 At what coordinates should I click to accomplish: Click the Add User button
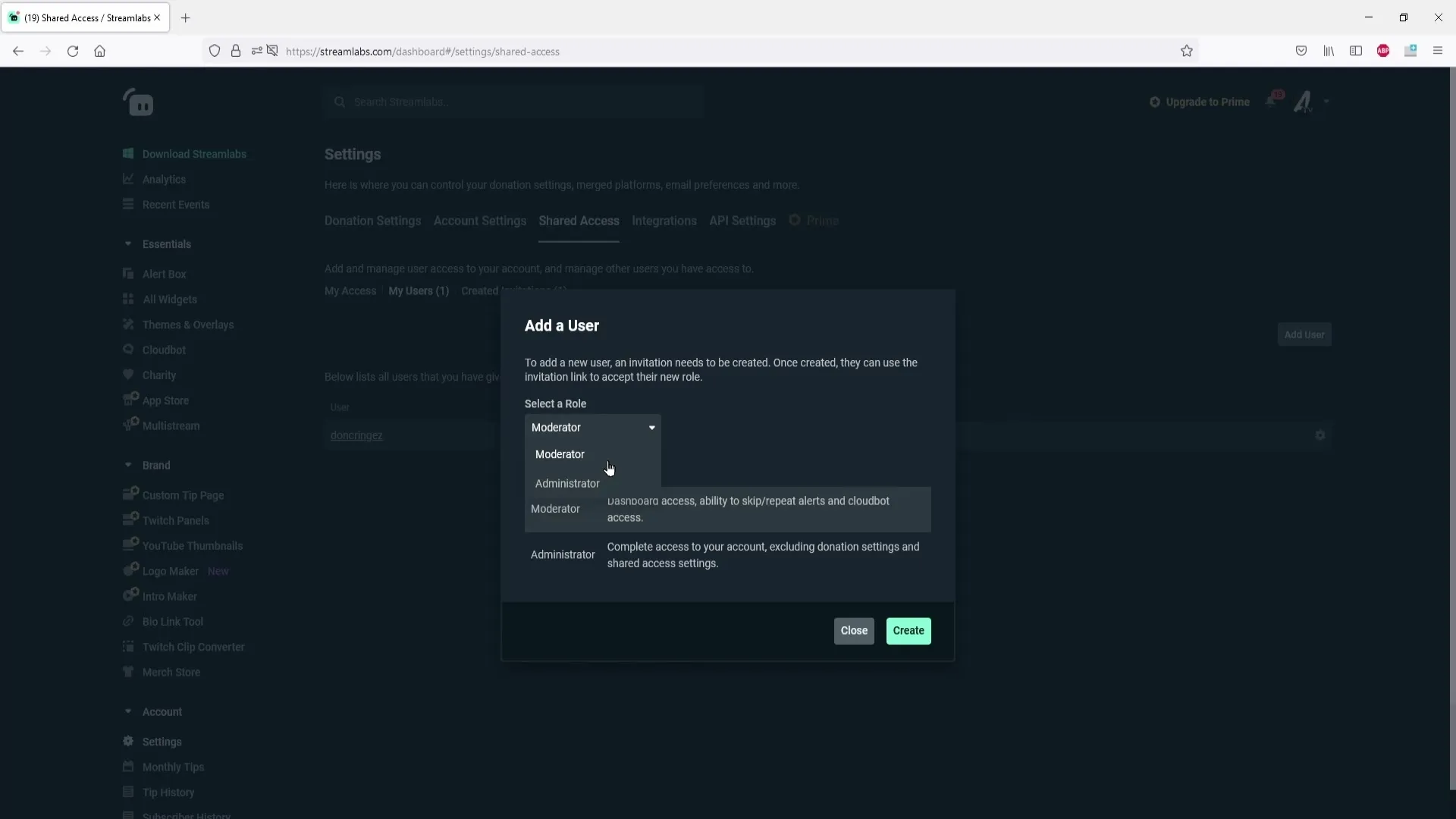coord(1304,334)
